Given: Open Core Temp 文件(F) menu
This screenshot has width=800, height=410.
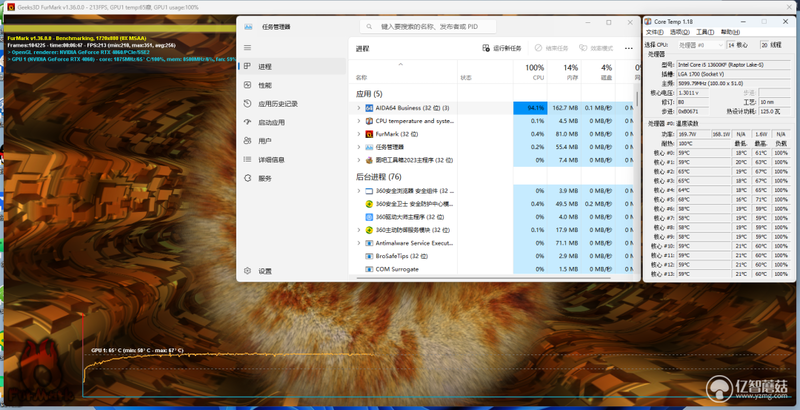Looking at the screenshot, I should pos(655,32).
